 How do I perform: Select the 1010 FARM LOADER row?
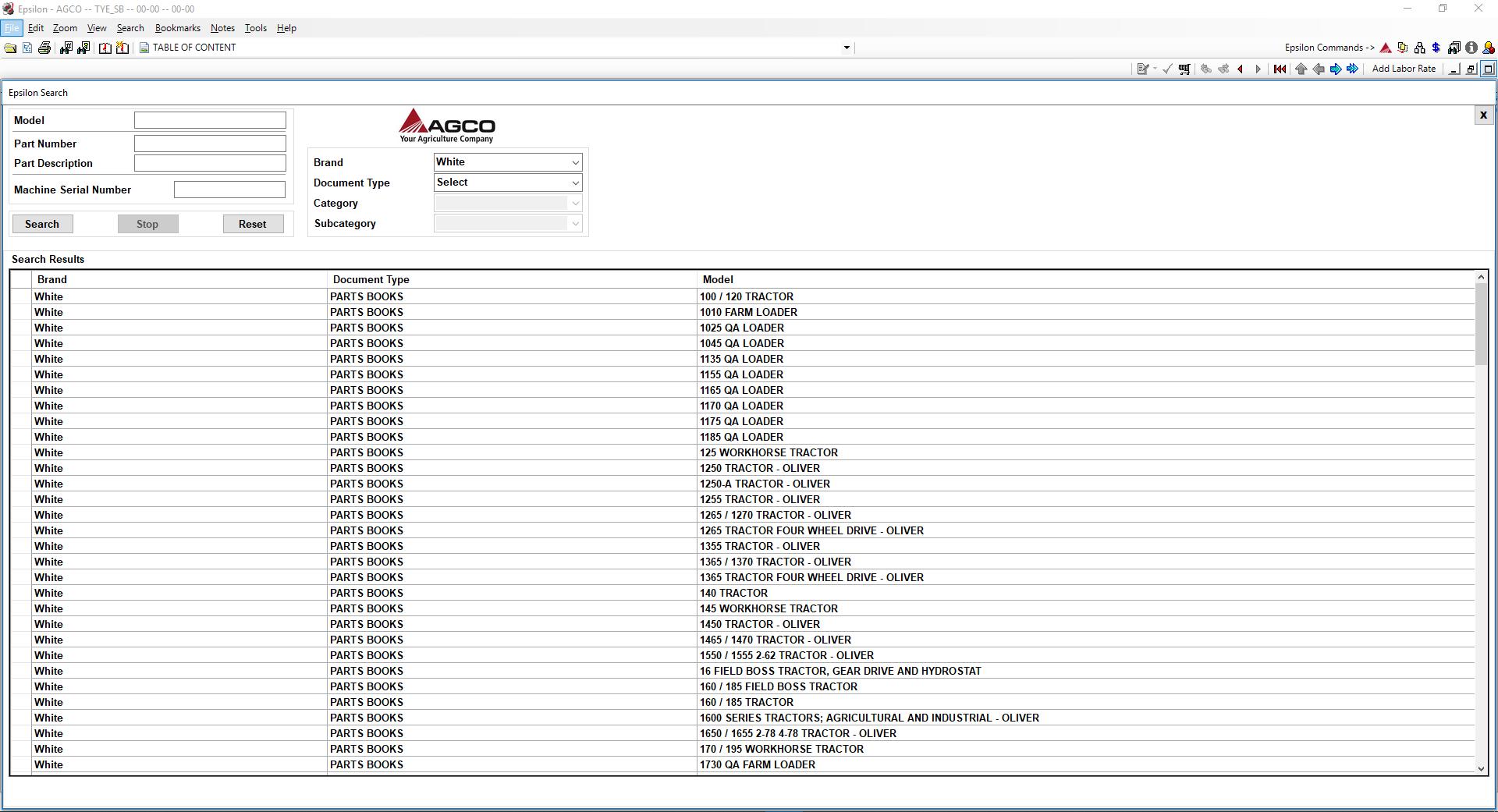pyautogui.click(x=742, y=312)
